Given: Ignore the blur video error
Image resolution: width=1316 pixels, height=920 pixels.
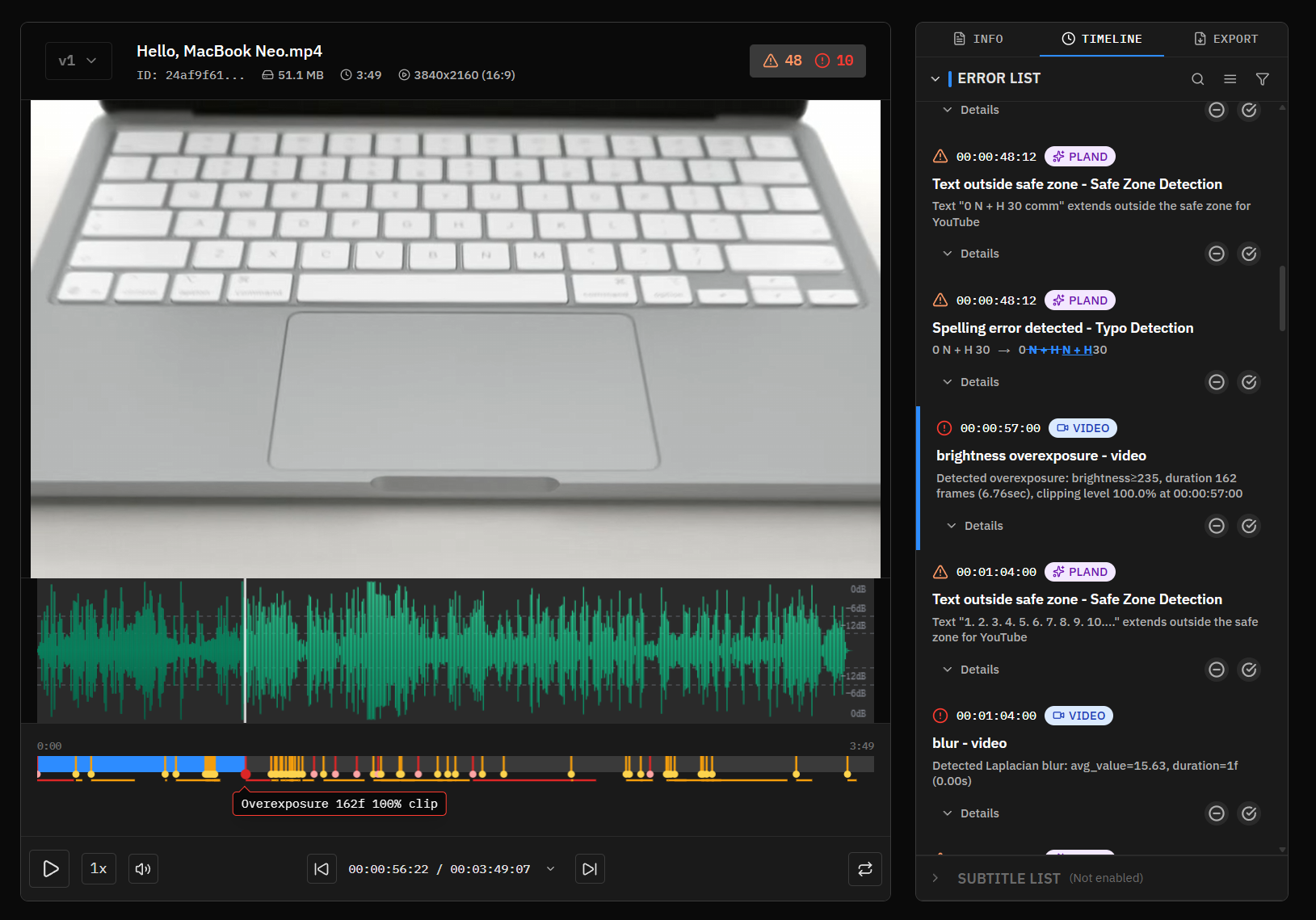Looking at the screenshot, I should pyautogui.click(x=1217, y=813).
